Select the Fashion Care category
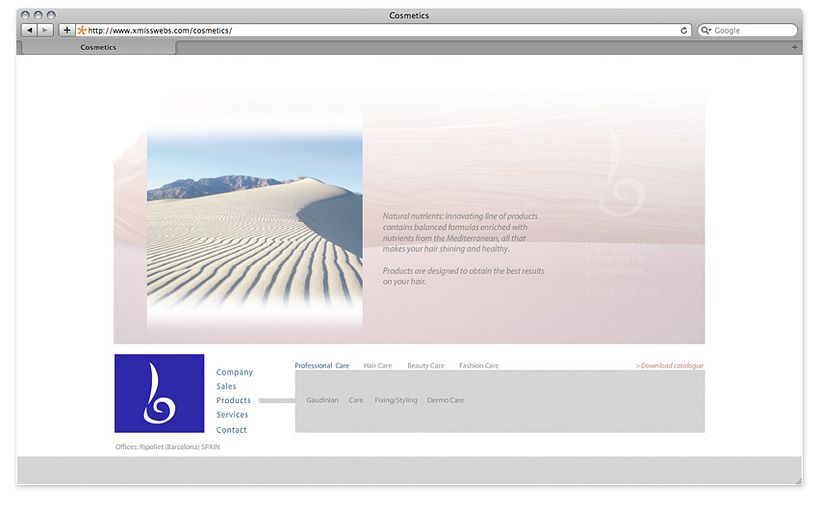The image size is (820, 529). click(x=479, y=365)
